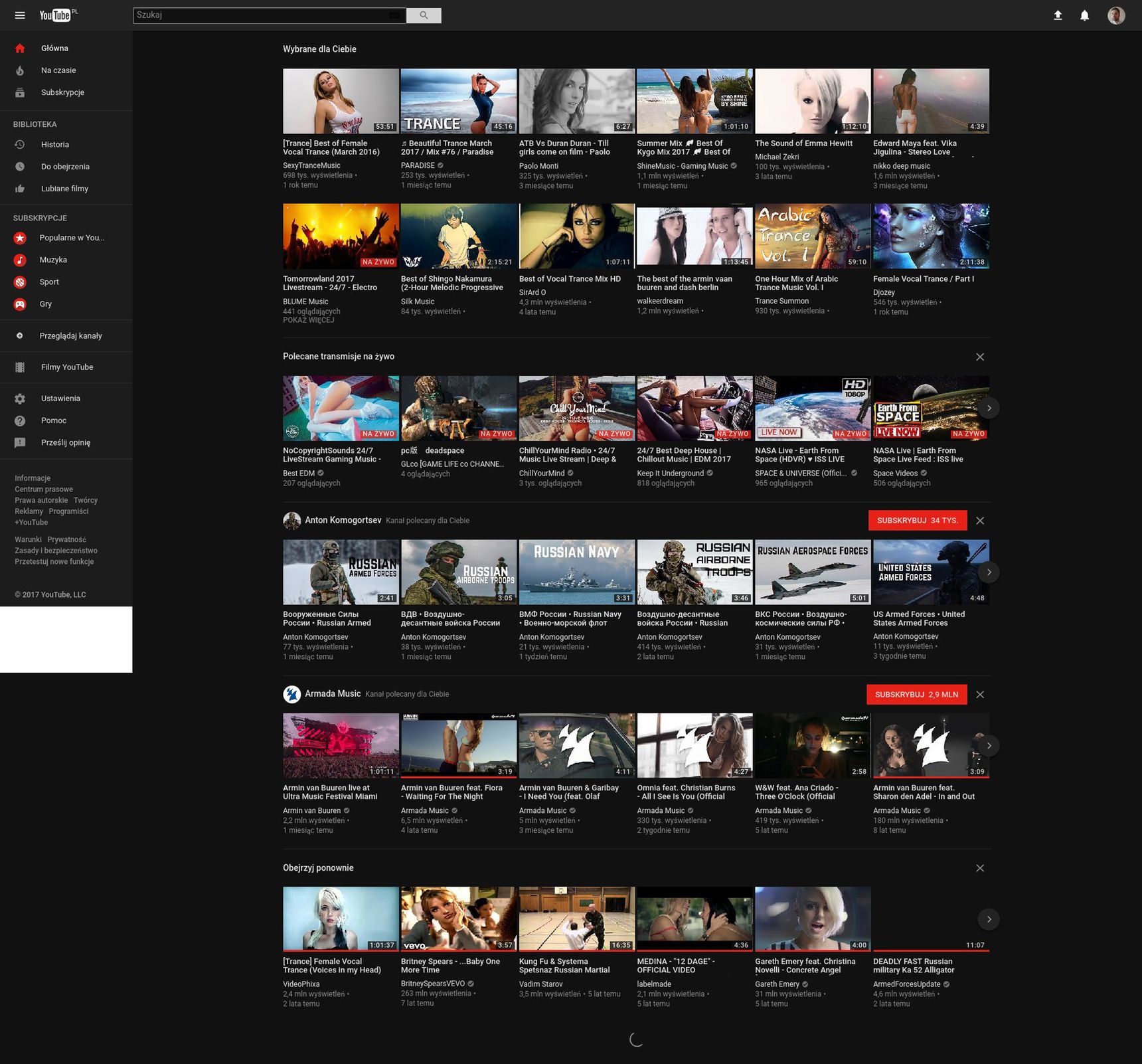Open Programiści footer link

68,511
